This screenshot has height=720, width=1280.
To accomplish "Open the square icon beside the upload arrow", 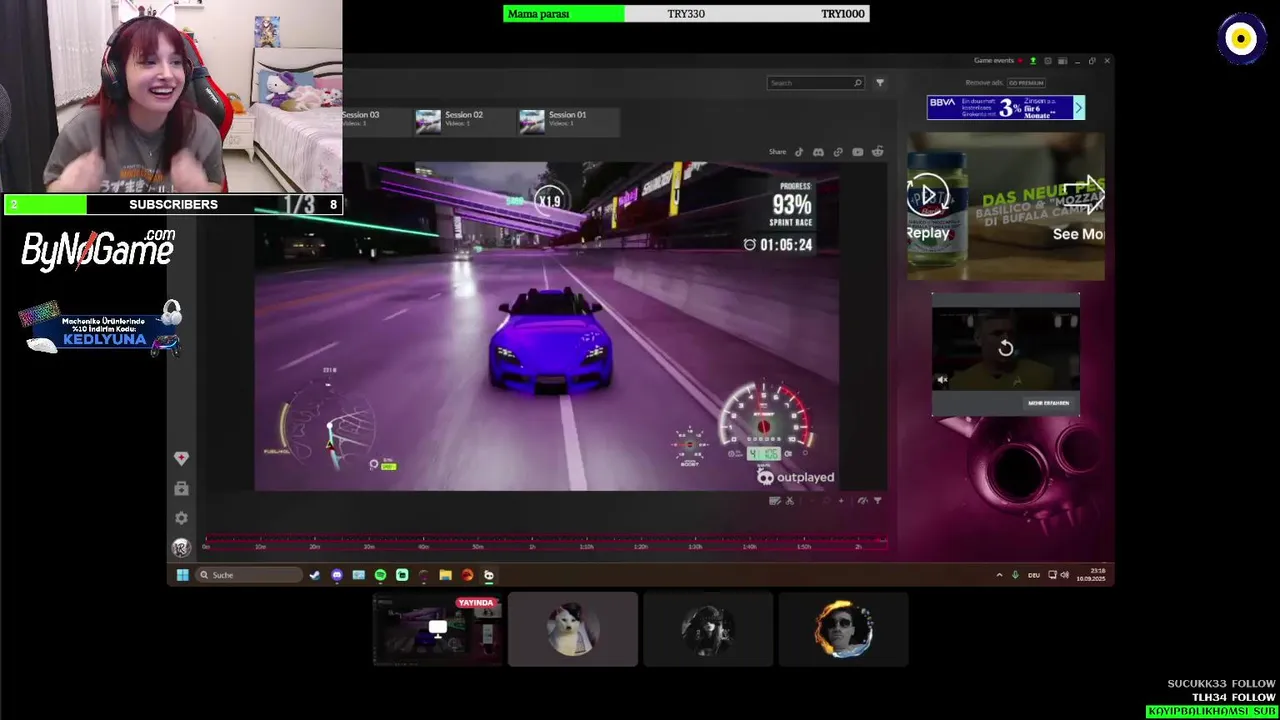I will click(1047, 61).
